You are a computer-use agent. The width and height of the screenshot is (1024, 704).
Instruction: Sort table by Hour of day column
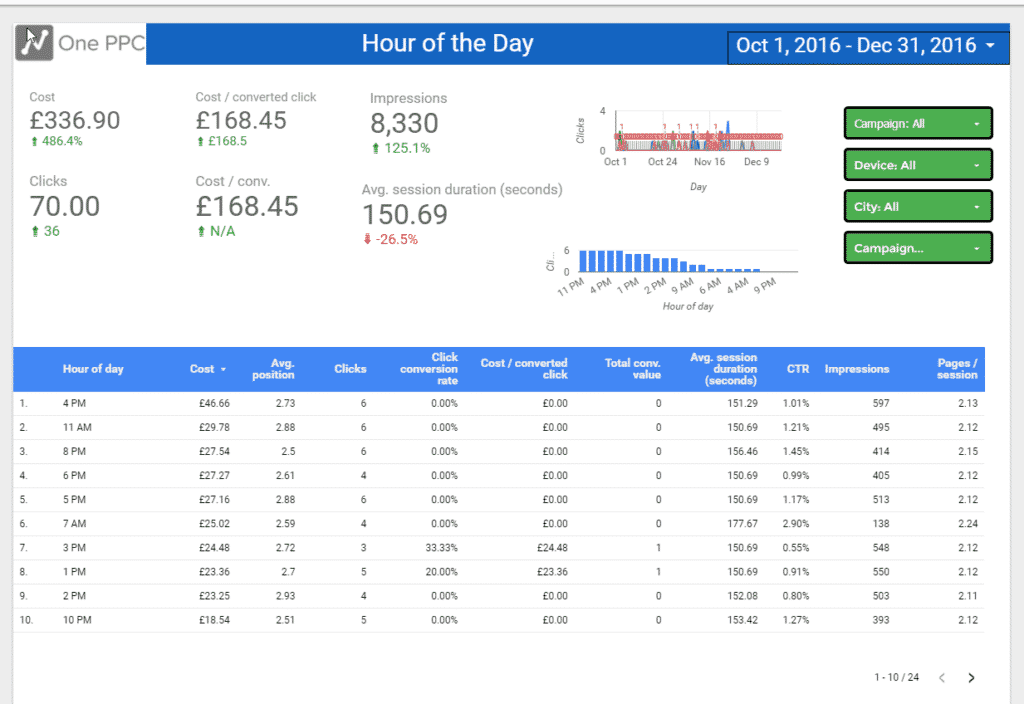click(x=93, y=369)
